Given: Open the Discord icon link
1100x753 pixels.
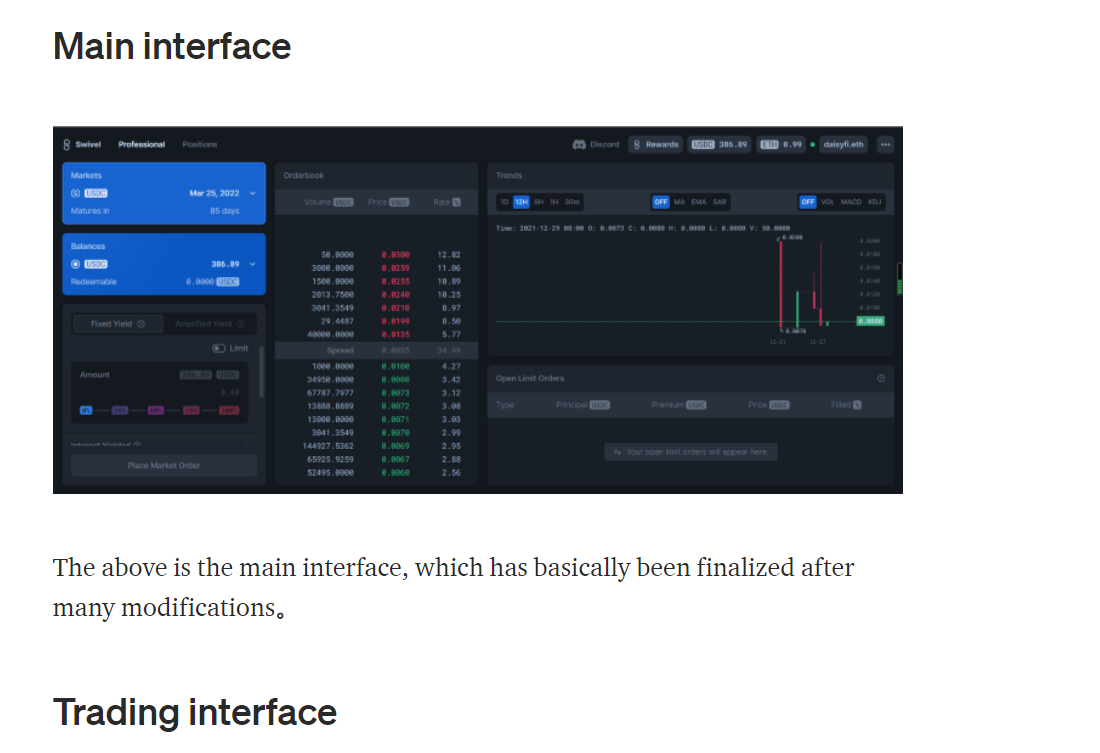Looking at the screenshot, I should click(579, 145).
